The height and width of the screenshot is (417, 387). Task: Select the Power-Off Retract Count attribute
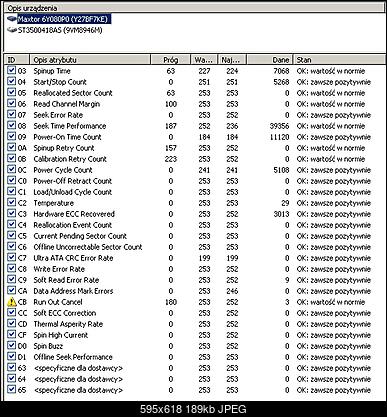pyautogui.click(x=73, y=181)
